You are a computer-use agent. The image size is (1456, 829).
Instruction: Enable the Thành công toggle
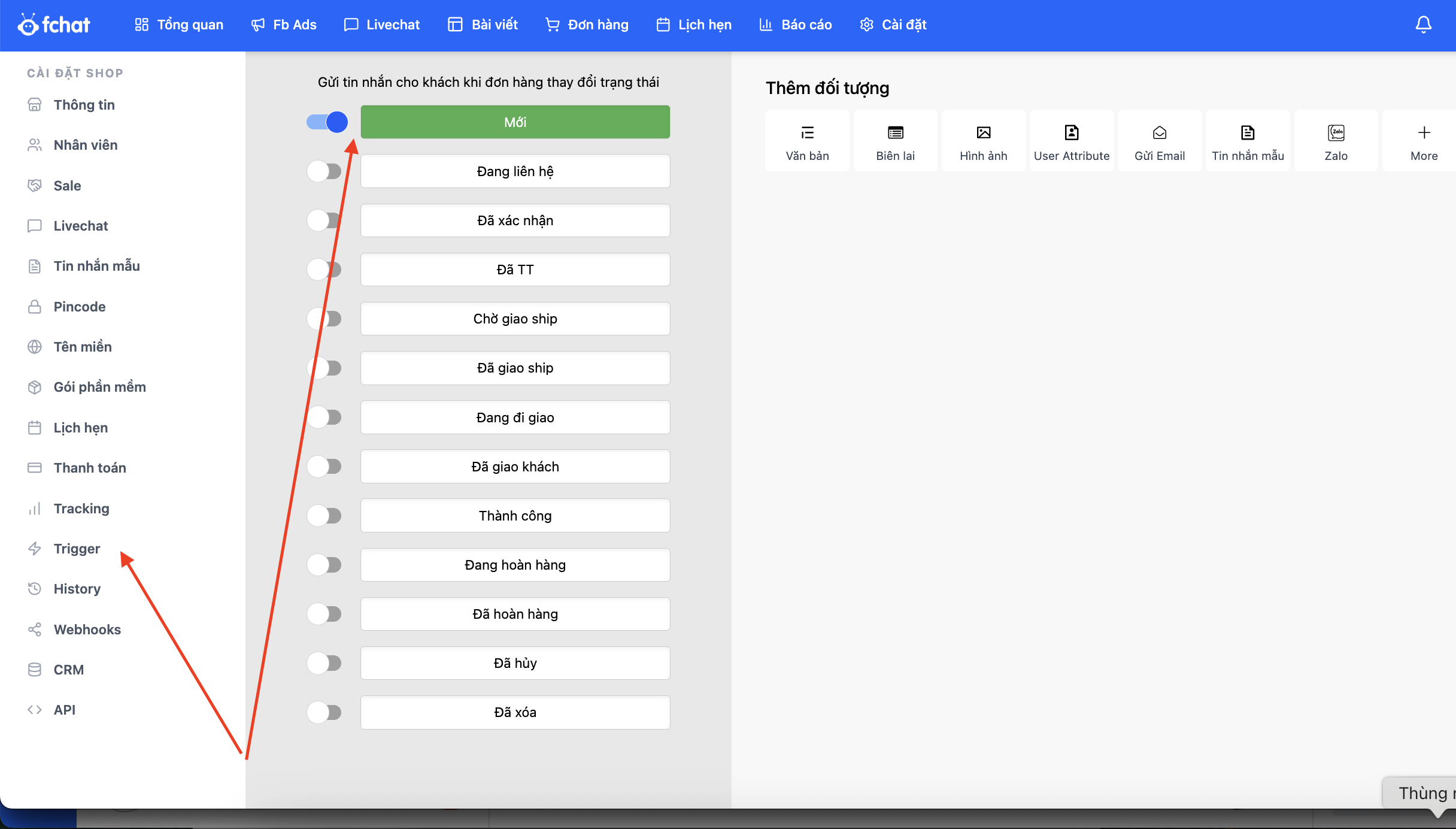pos(324,516)
